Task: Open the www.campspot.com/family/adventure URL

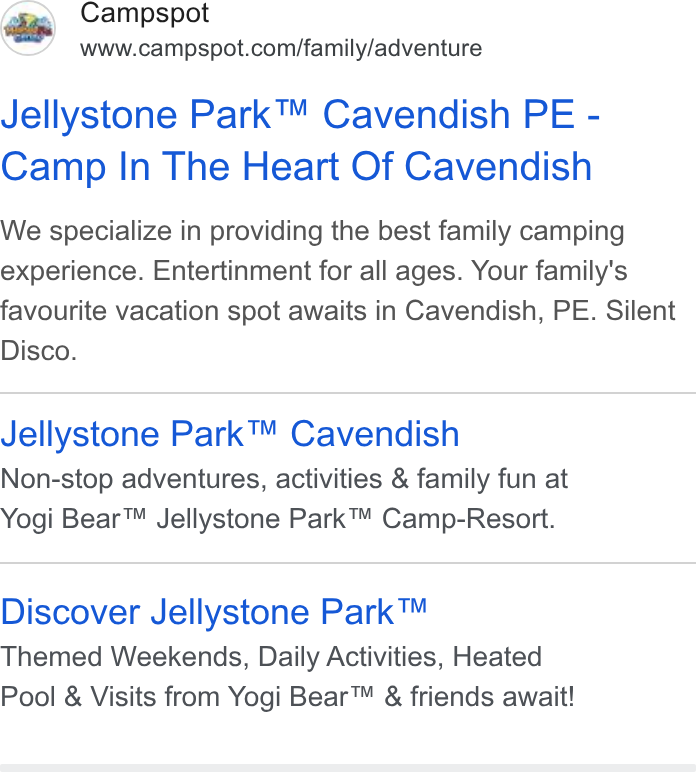Action: click(281, 48)
